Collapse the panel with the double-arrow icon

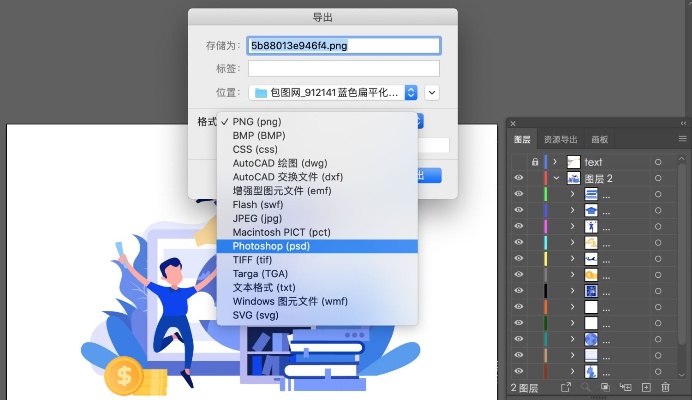tap(683, 123)
